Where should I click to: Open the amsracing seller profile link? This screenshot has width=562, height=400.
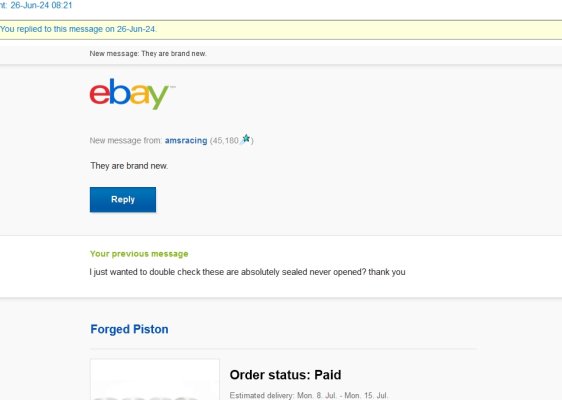click(186, 141)
